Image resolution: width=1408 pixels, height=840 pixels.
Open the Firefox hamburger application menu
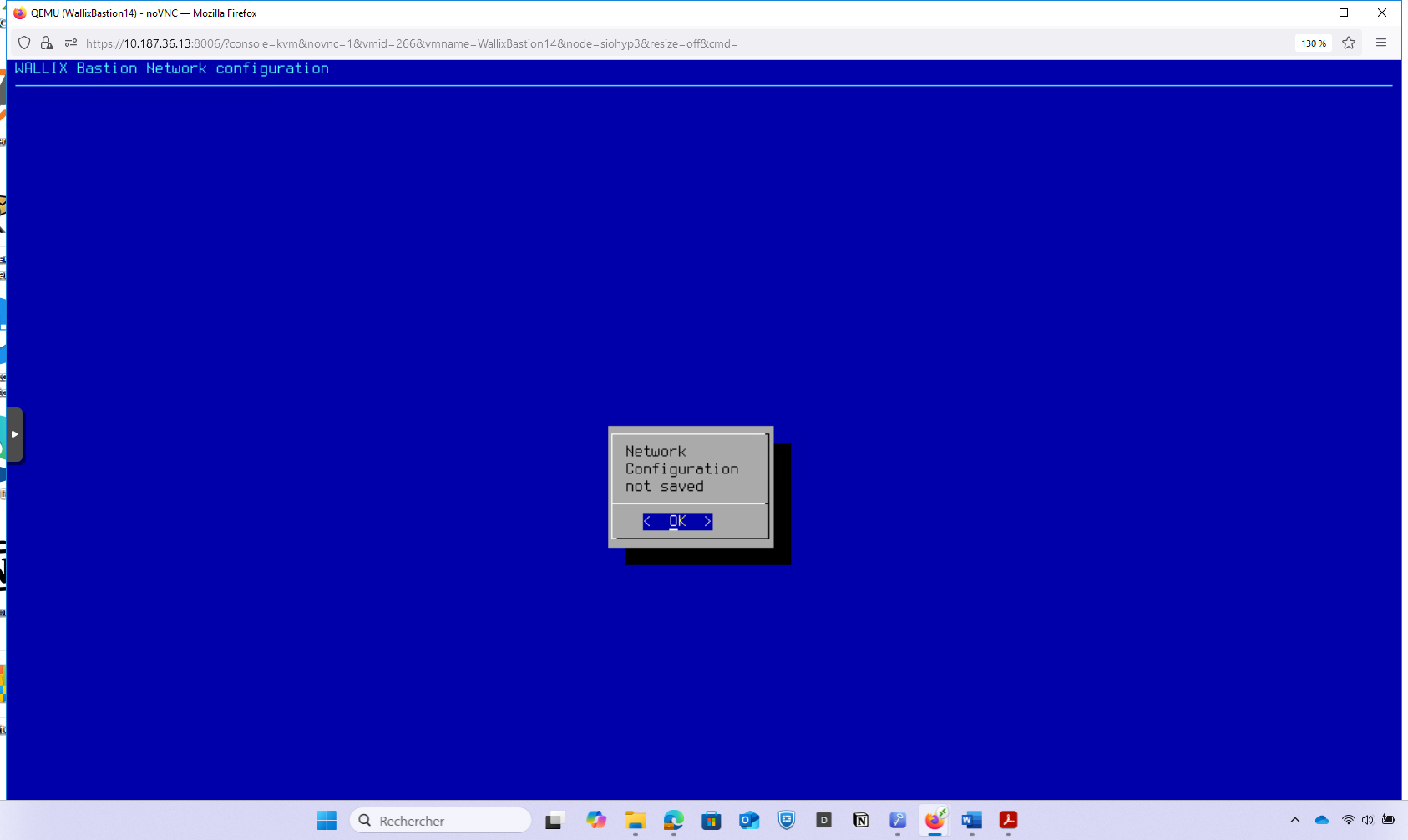[1381, 43]
